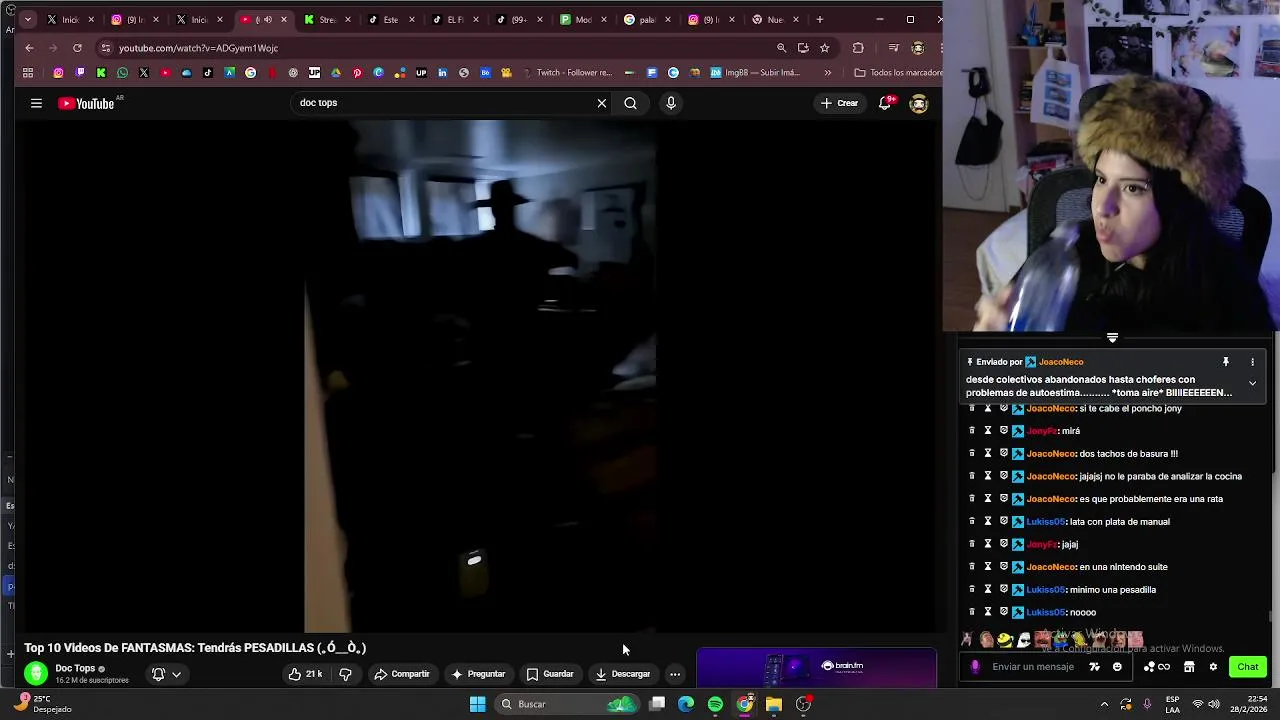Dislike the video with thumbs-down

(x=345, y=674)
